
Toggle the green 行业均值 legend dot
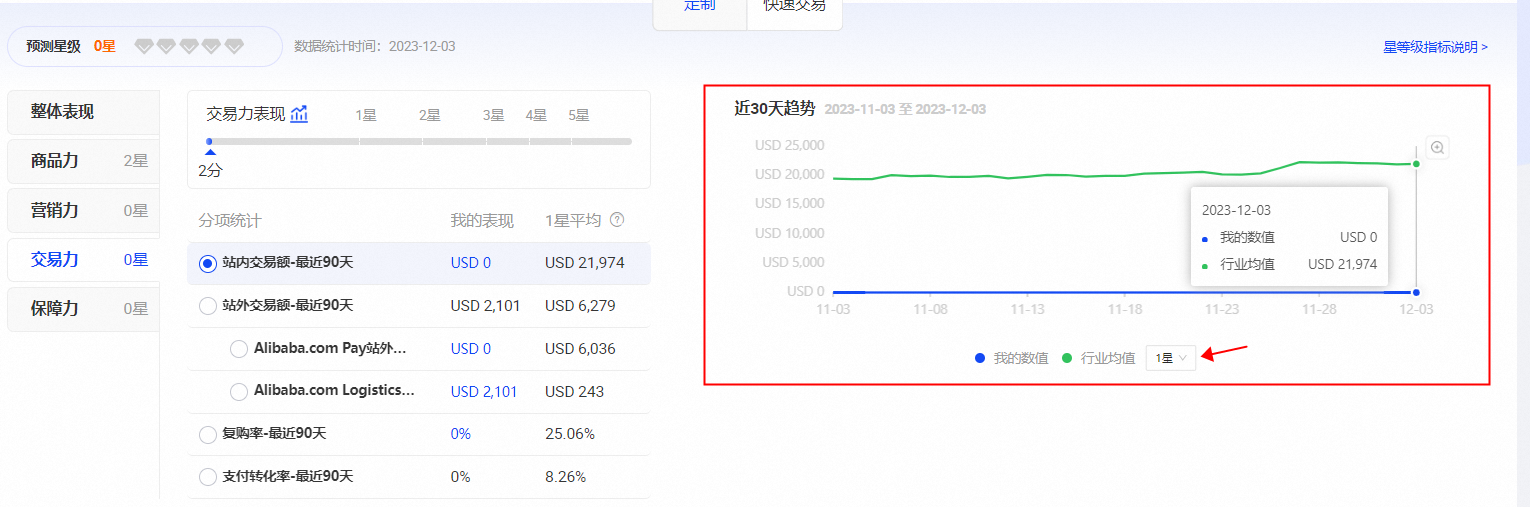[x=1067, y=358]
